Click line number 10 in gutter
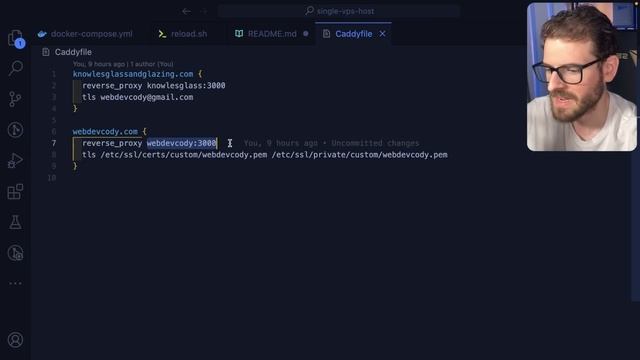 (x=52, y=178)
